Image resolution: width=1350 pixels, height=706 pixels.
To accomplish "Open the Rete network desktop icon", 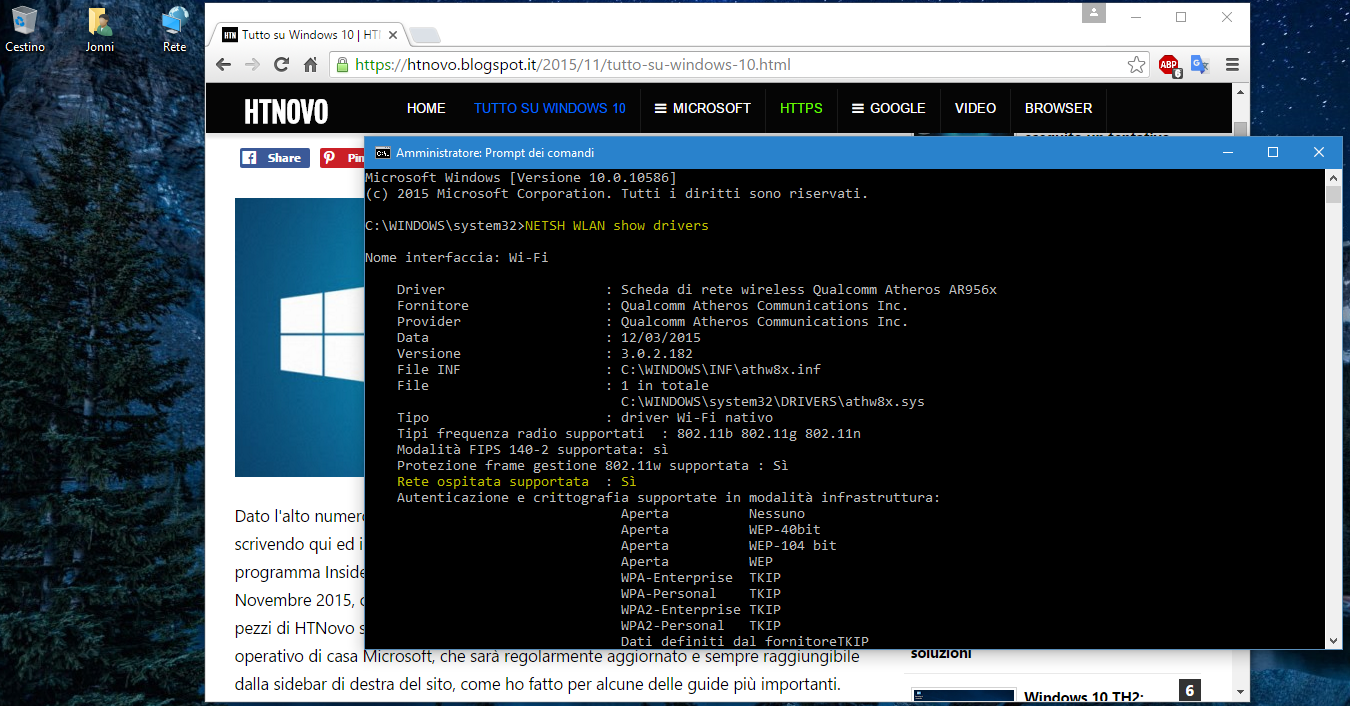I will [174, 29].
